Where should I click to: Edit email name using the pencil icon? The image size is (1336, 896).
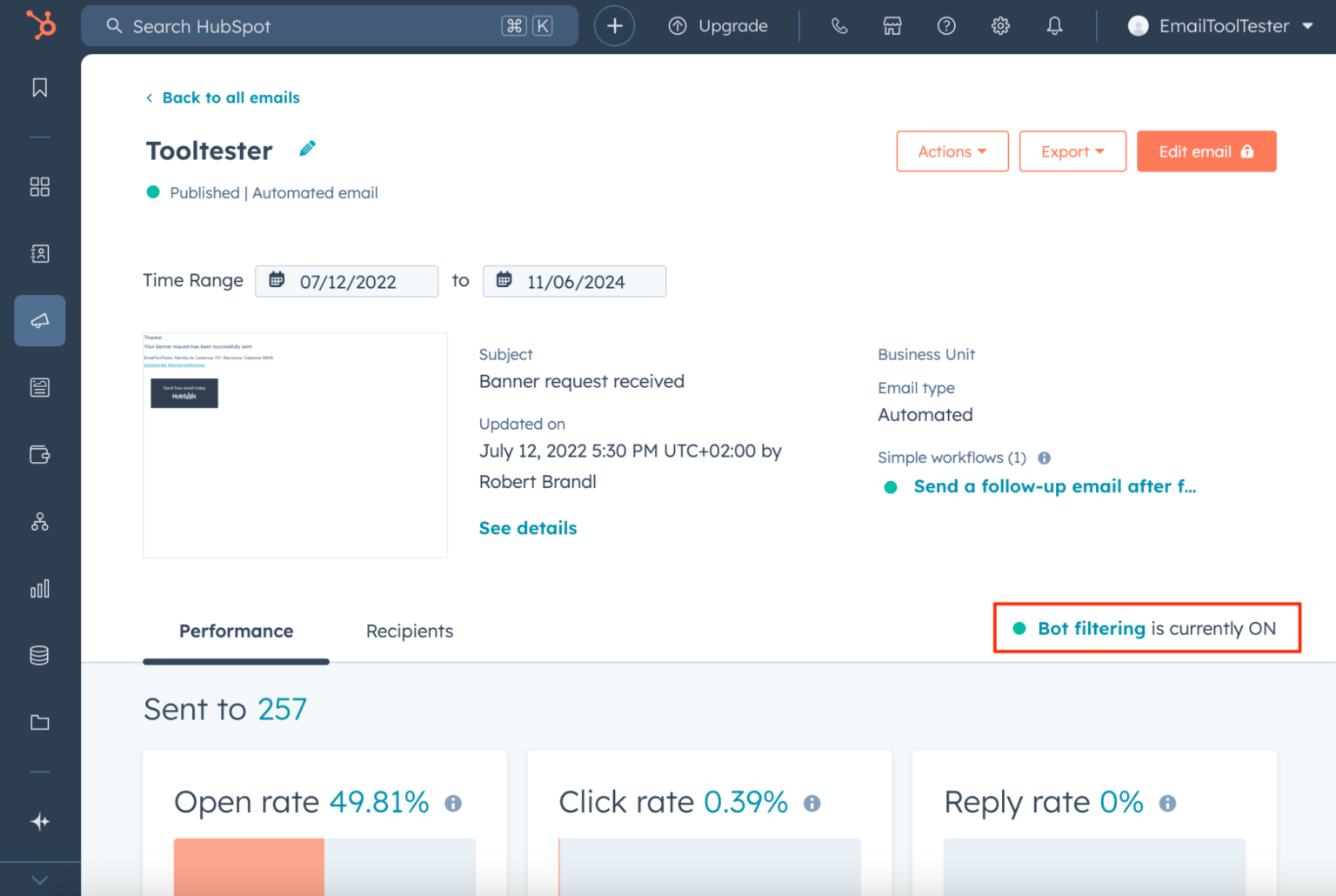(307, 148)
